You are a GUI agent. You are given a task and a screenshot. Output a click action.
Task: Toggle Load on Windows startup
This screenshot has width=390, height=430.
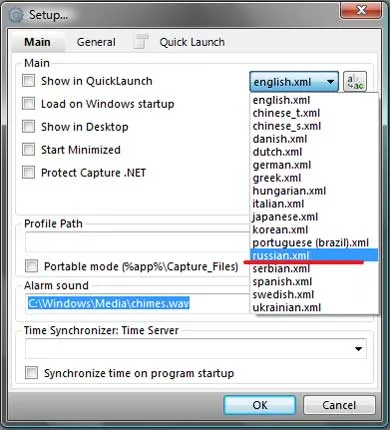pos(28,104)
